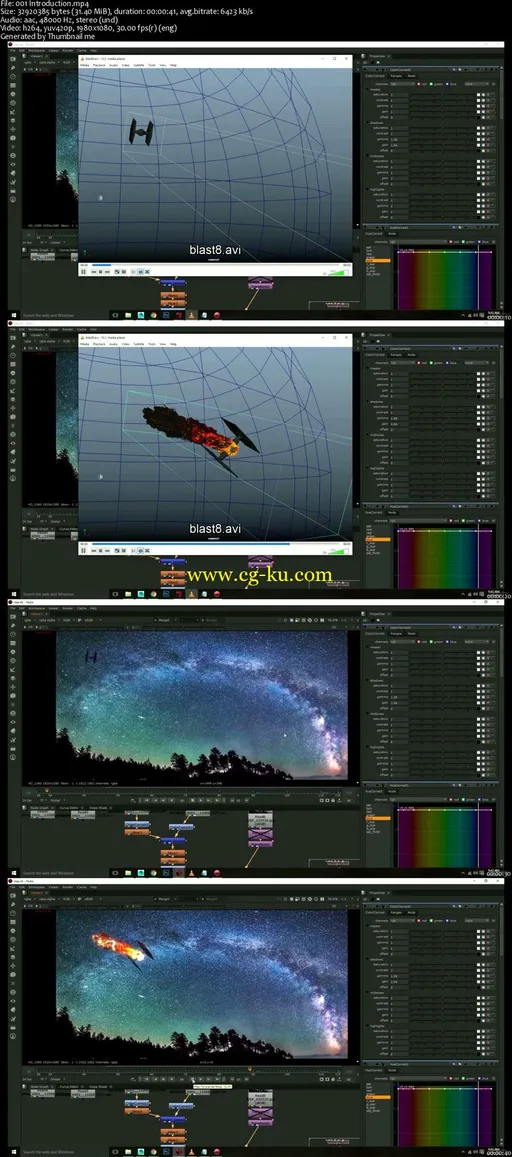This screenshot has height=1157, width=512.
Task: Select Node Graph tab in third frame
Action: pyautogui.click(x=40, y=807)
